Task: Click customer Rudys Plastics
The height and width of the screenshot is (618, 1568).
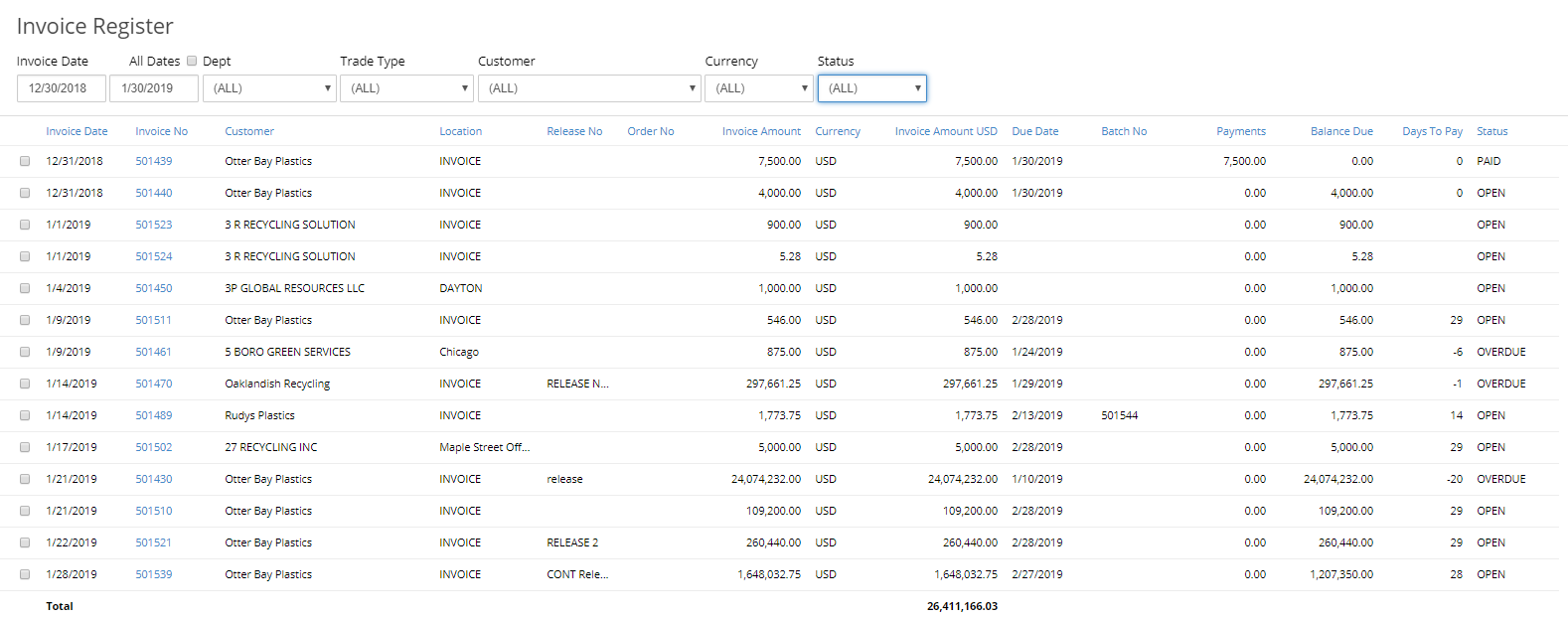Action: coord(259,415)
